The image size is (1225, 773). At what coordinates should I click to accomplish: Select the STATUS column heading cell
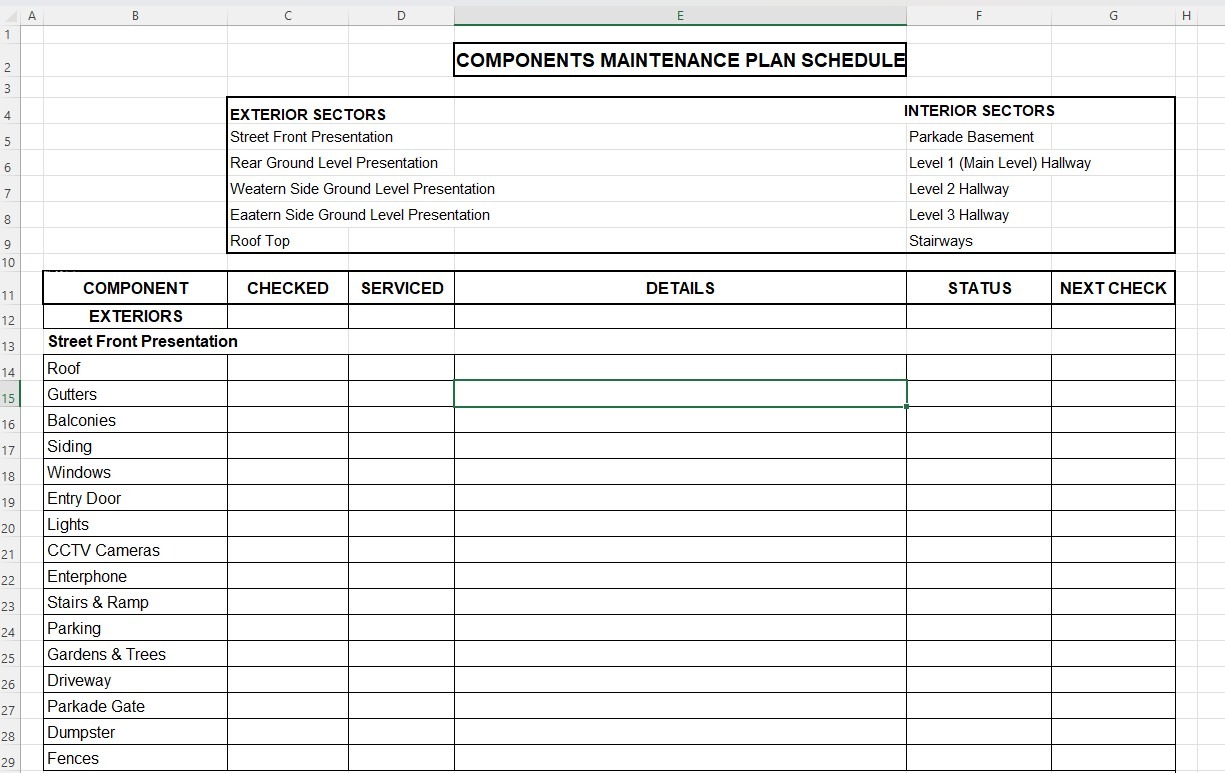[979, 288]
